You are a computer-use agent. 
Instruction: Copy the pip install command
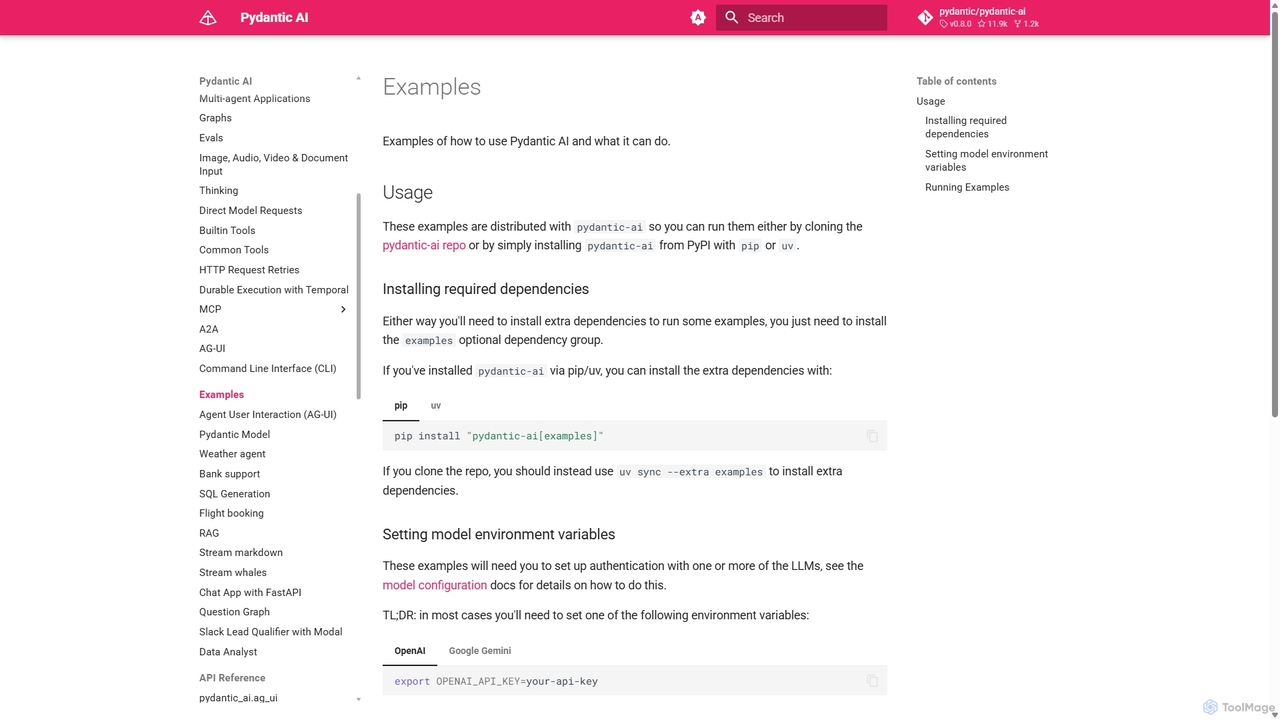click(x=872, y=436)
